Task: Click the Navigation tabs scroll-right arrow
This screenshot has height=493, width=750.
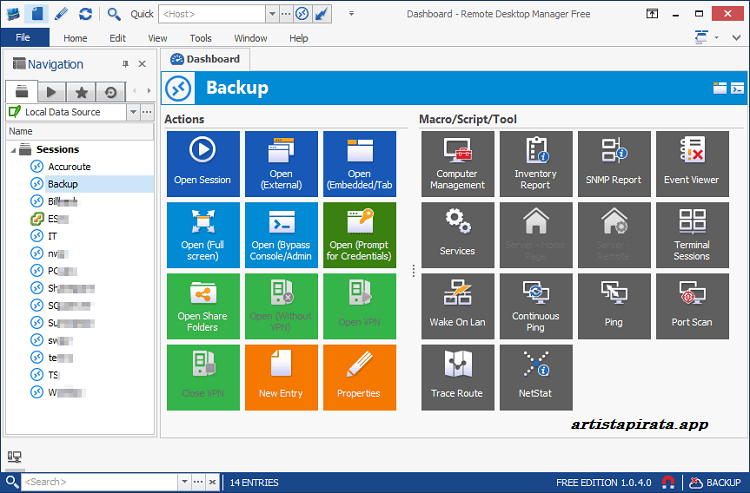Action: click(149, 91)
